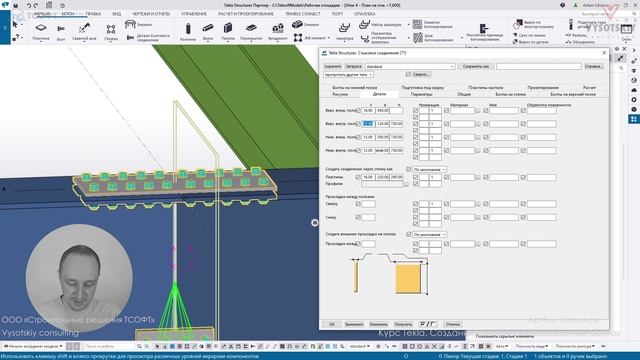This screenshot has height=360, width=640.
Task: Switch to the Параметры tab
Action: pos(421,94)
